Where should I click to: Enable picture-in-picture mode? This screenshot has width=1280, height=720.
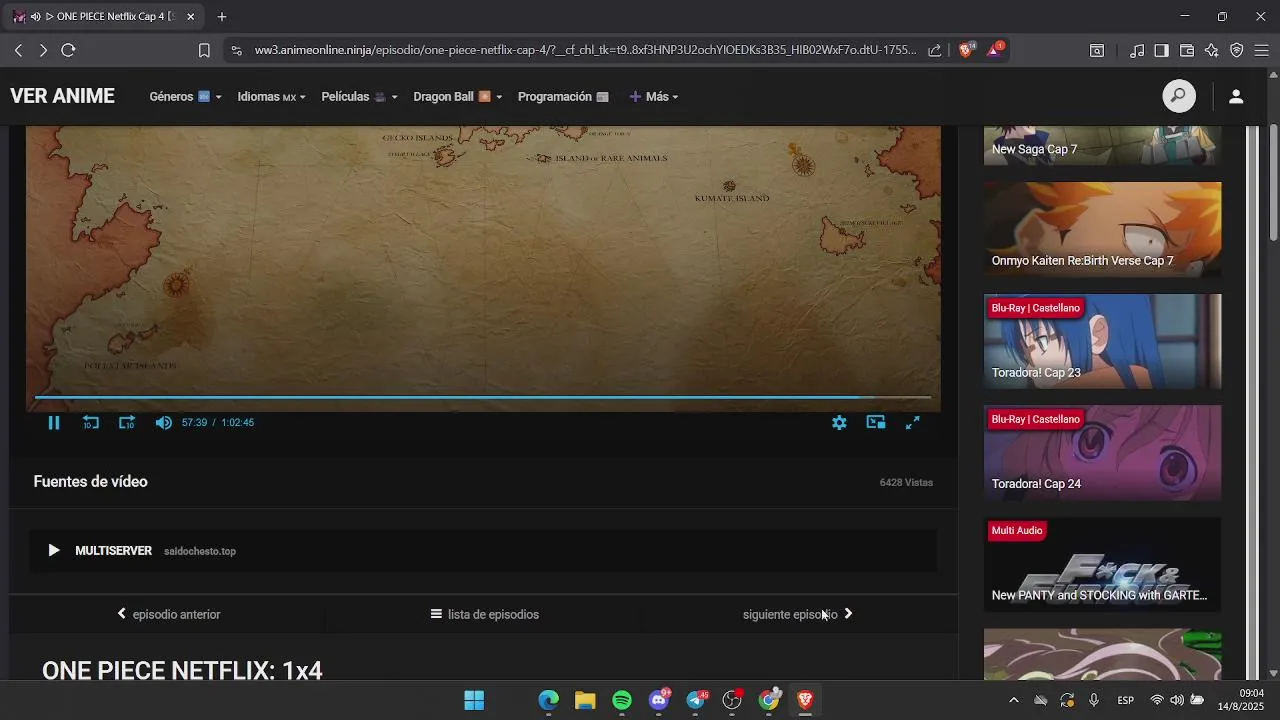876,423
